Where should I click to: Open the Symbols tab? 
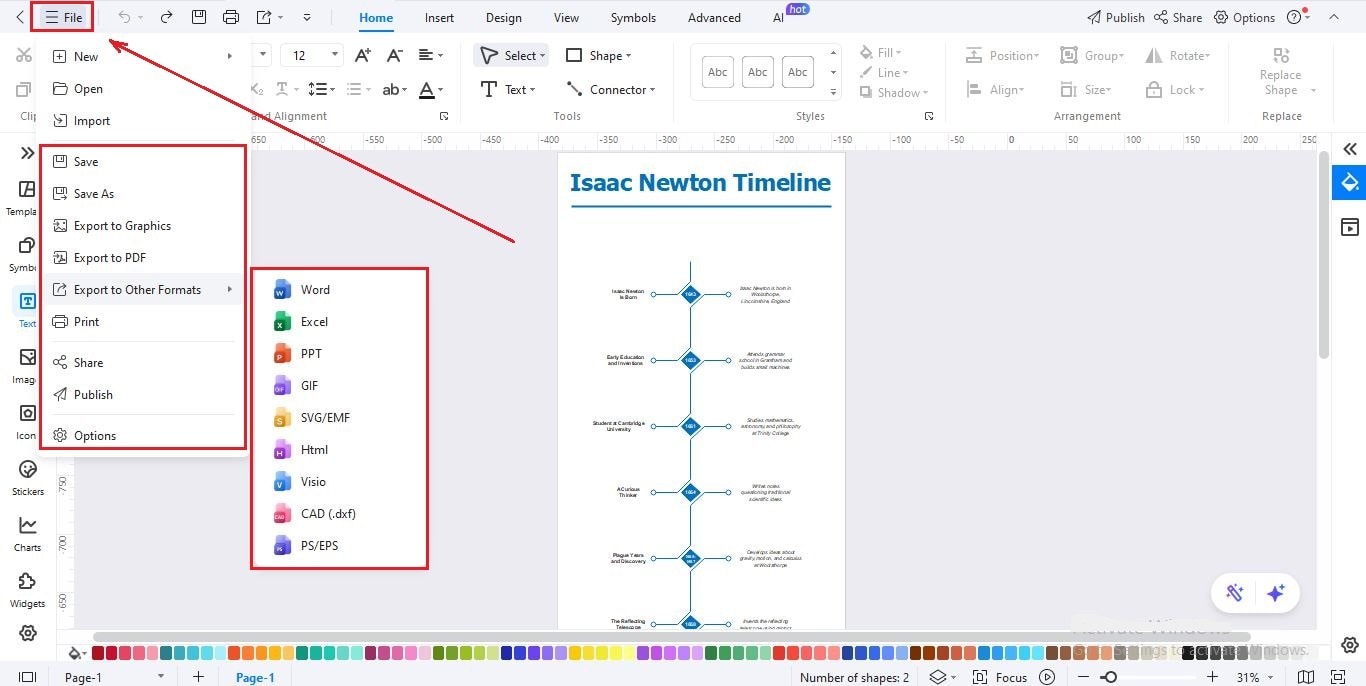pos(633,17)
